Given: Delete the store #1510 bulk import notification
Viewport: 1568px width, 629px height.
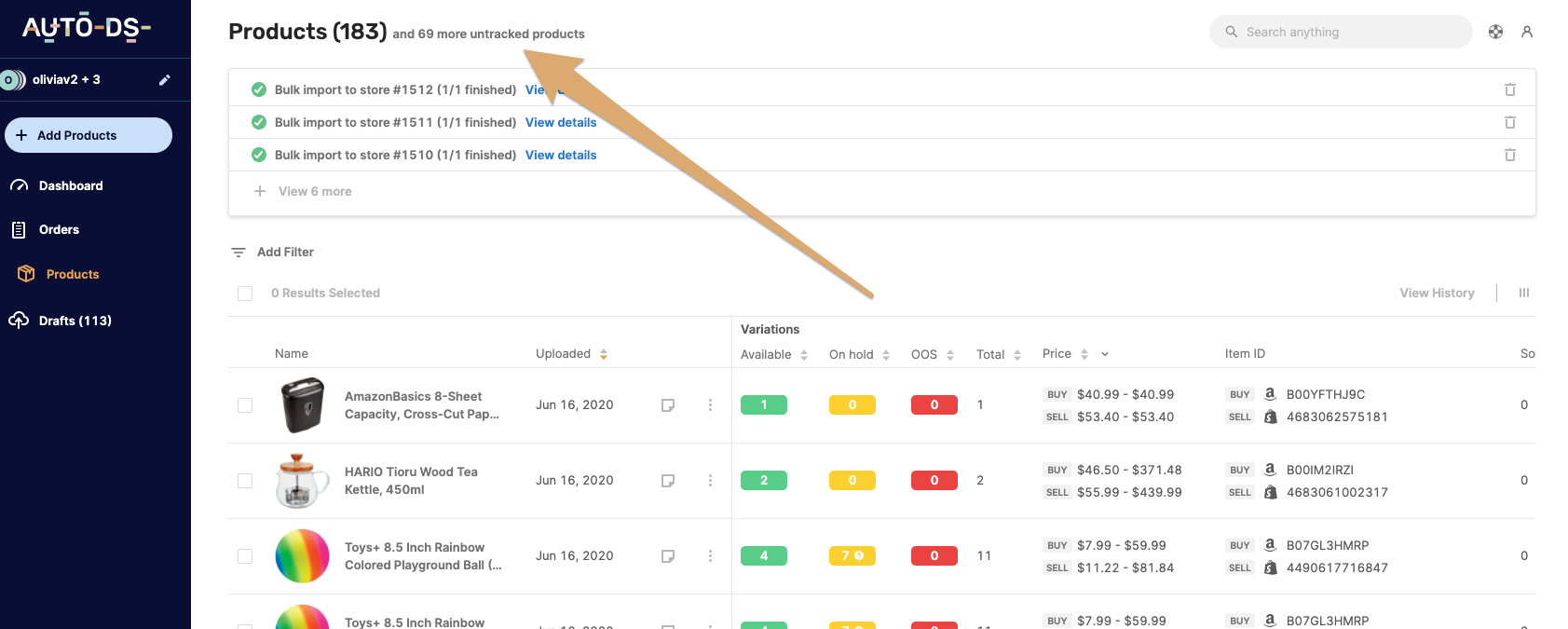Looking at the screenshot, I should point(1510,155).
